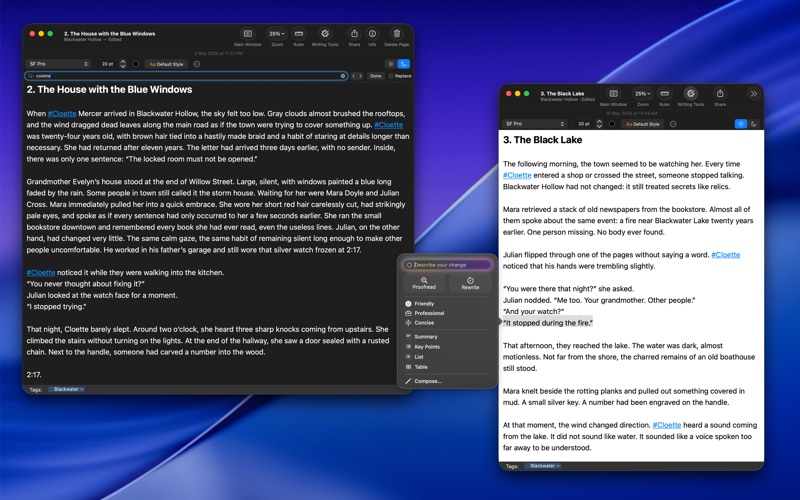
Task: Toggle Ruler in the Black Lake window
Action: [x=664, y=94]
